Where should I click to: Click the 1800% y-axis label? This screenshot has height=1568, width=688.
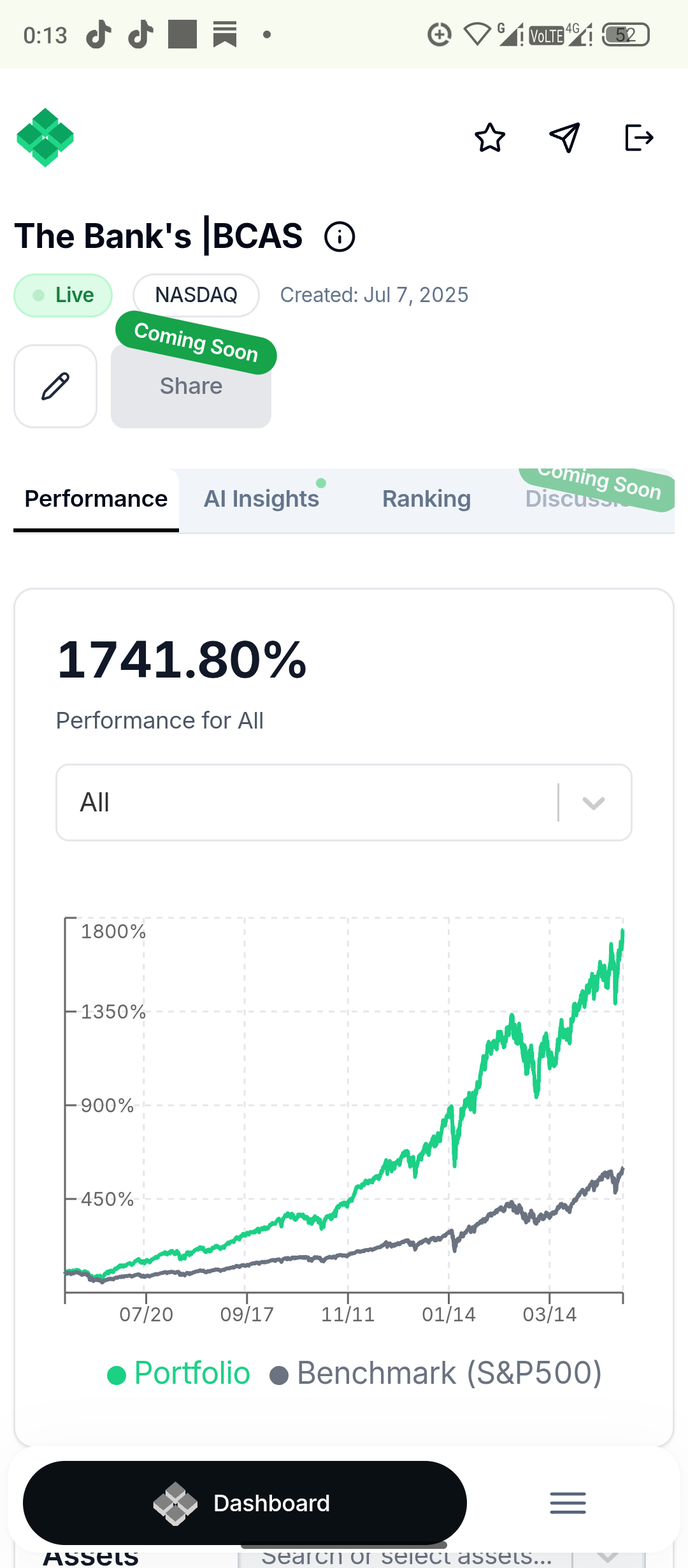click(x=113, y=932)
